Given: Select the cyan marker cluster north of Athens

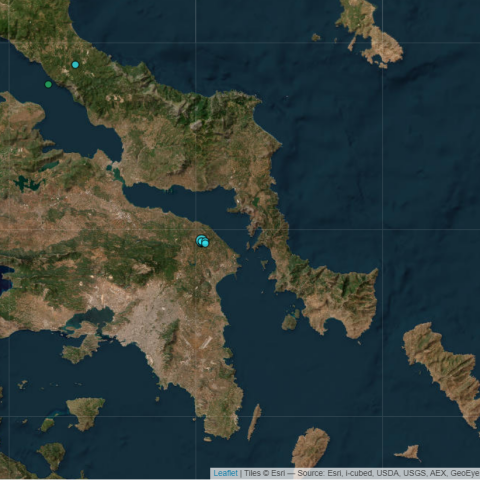Looking at the screenshot, I should pyautogui.click(x=202, y=241).
